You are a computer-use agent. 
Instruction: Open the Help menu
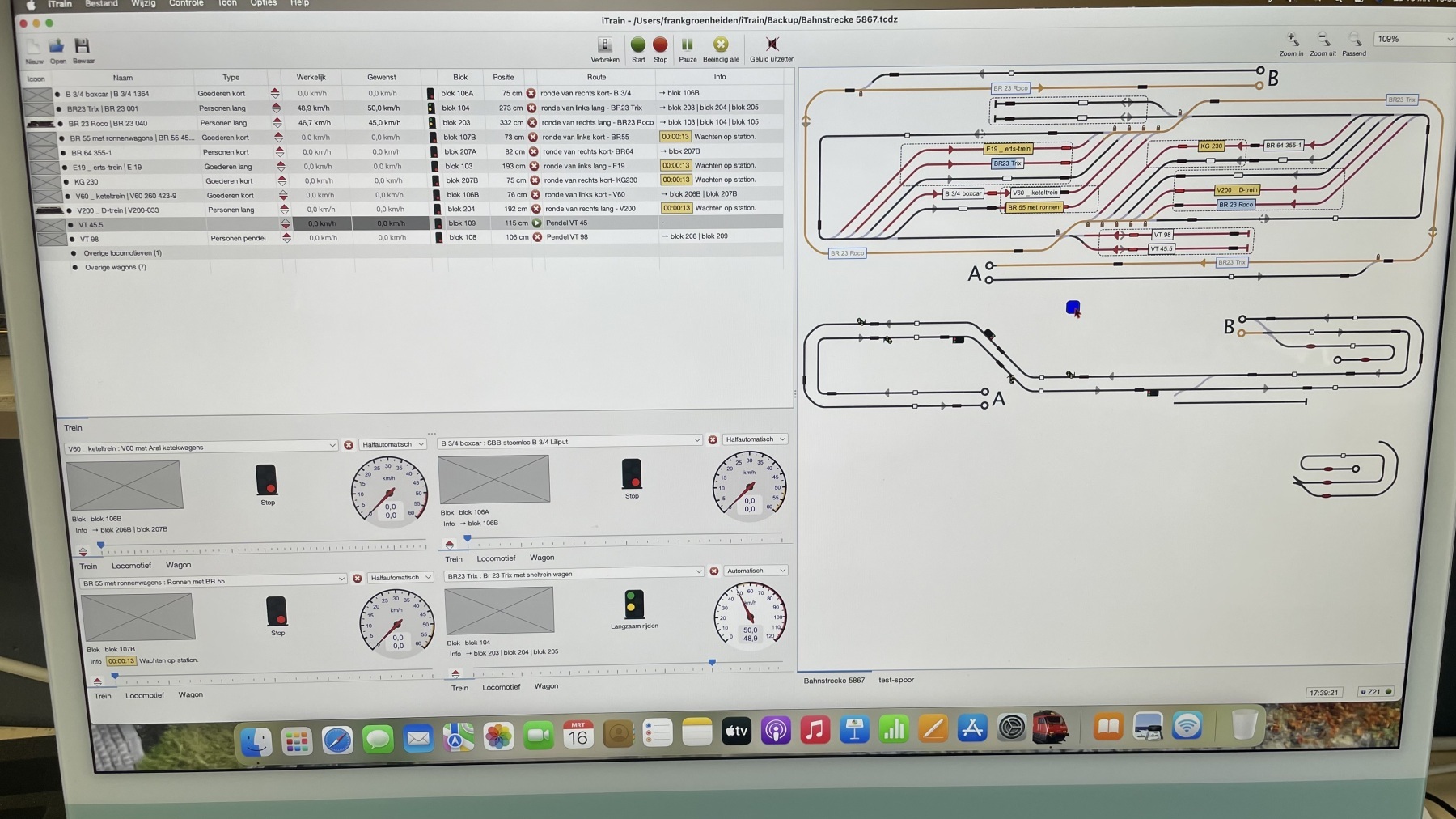click(299, 4)
